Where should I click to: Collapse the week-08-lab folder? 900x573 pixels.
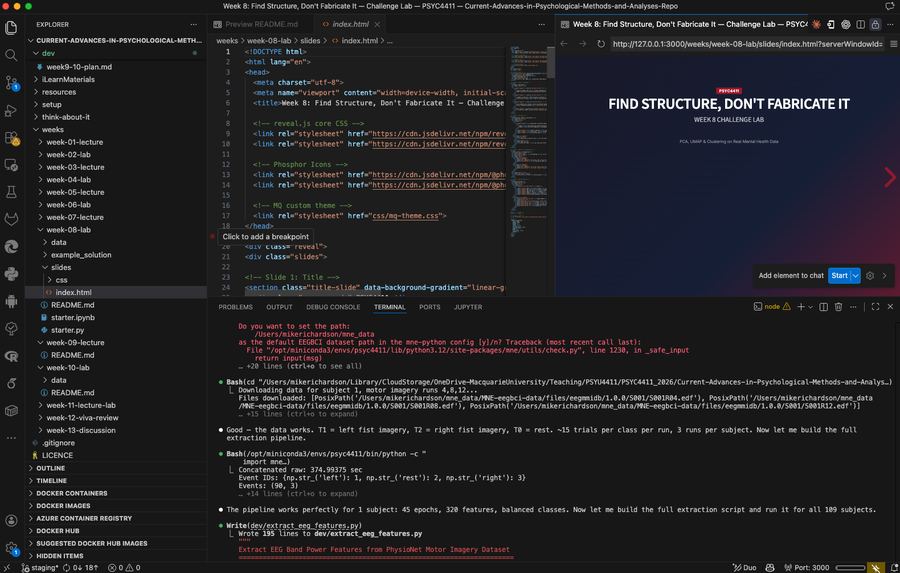68,230
